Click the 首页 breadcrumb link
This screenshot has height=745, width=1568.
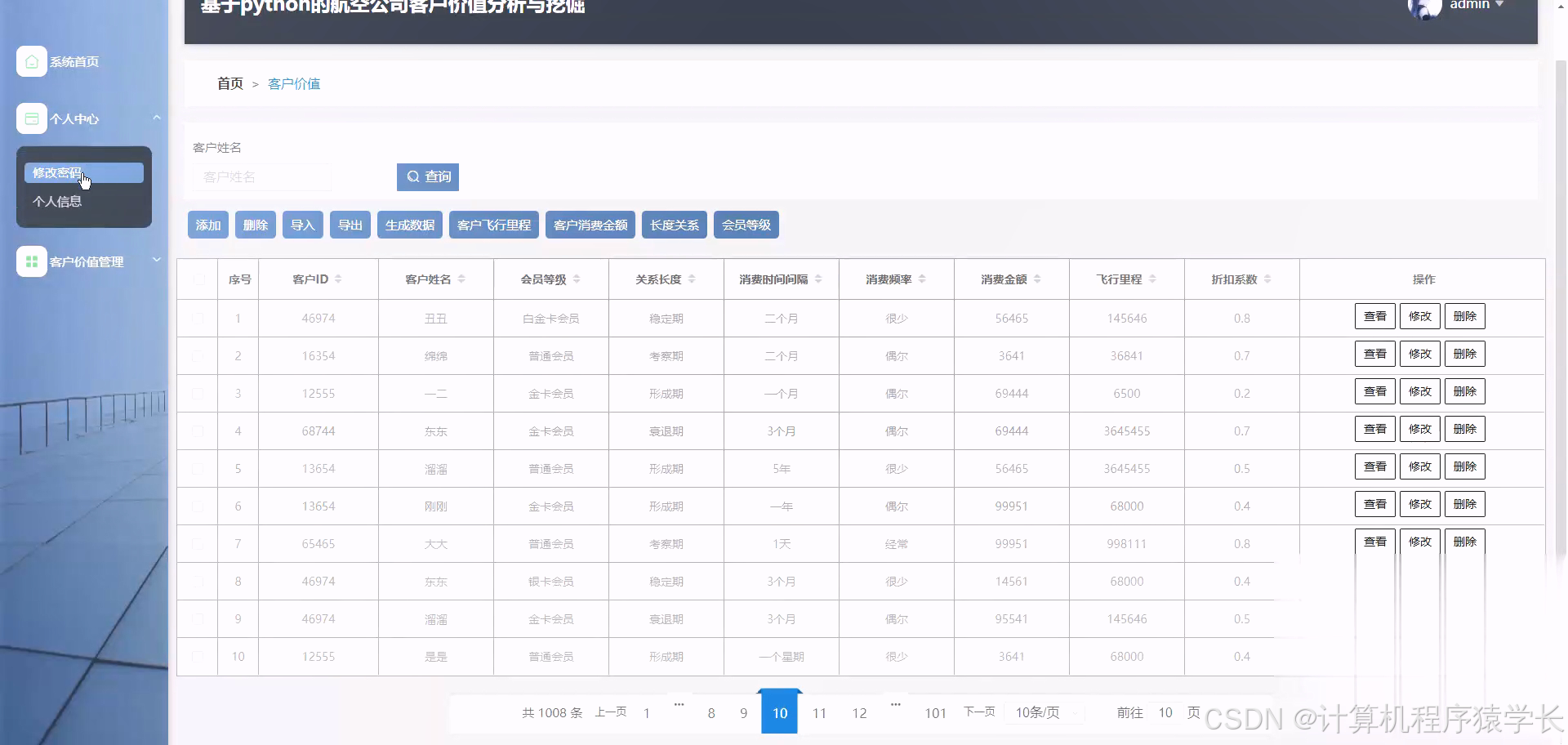[229, 83]
